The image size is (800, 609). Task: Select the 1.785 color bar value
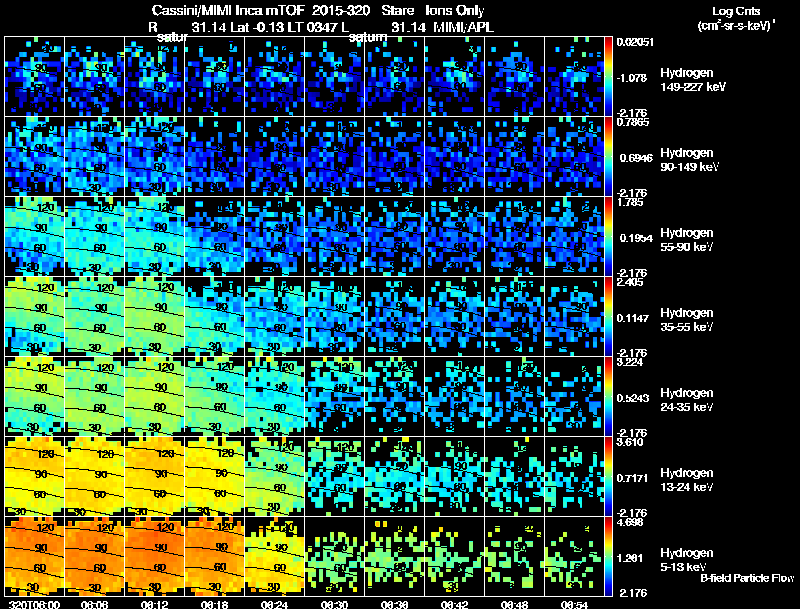coord(630,202)
